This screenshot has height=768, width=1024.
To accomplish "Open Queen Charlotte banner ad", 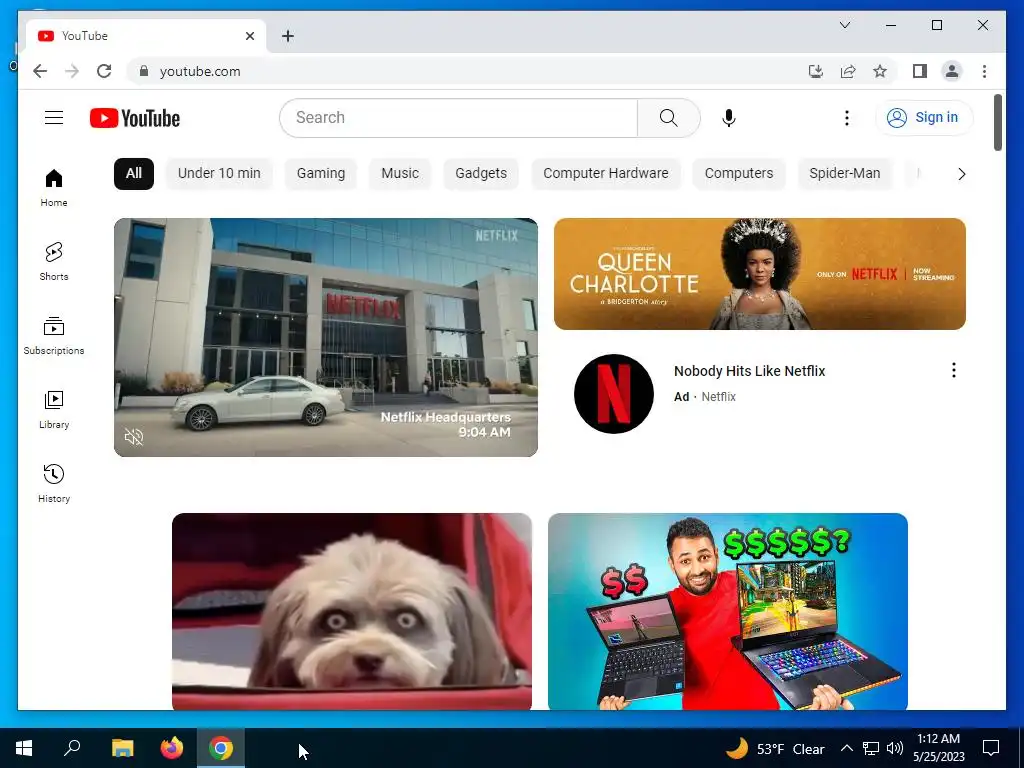I will tap(760, 274).
